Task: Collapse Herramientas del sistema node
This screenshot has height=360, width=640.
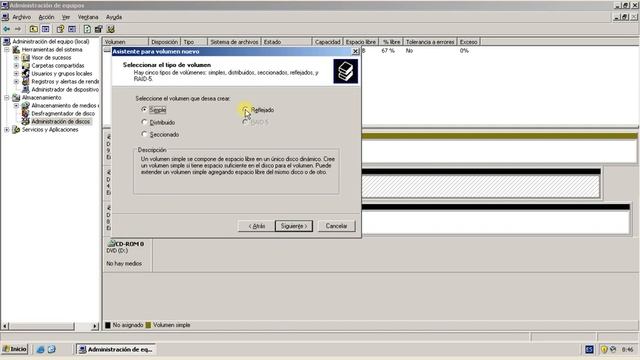Action: pyautogui.click(x=7, y=49)
